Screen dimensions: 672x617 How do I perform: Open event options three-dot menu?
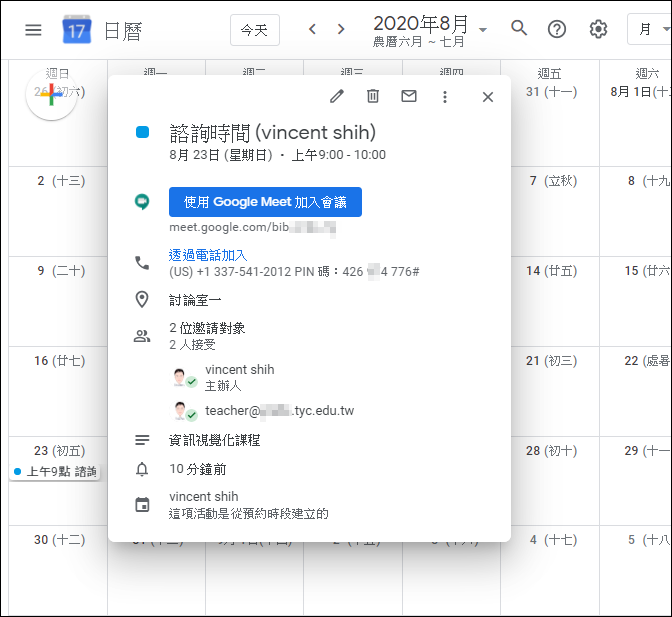click(x=445, y=97)
